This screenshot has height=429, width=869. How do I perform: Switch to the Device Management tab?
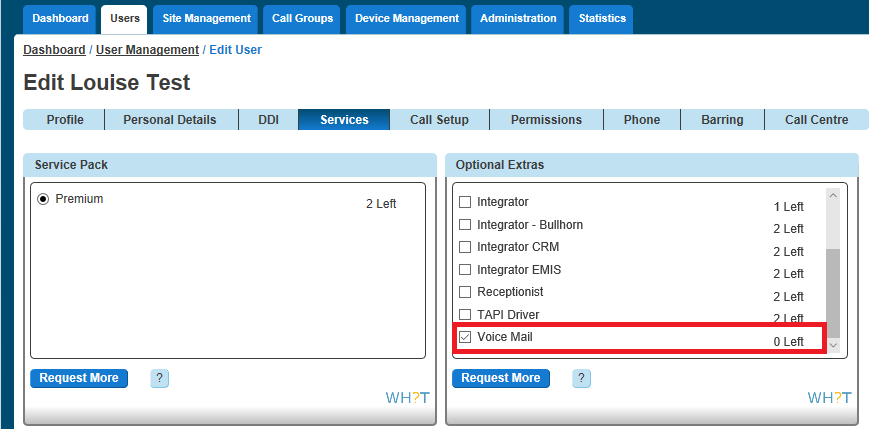point(407,18)
